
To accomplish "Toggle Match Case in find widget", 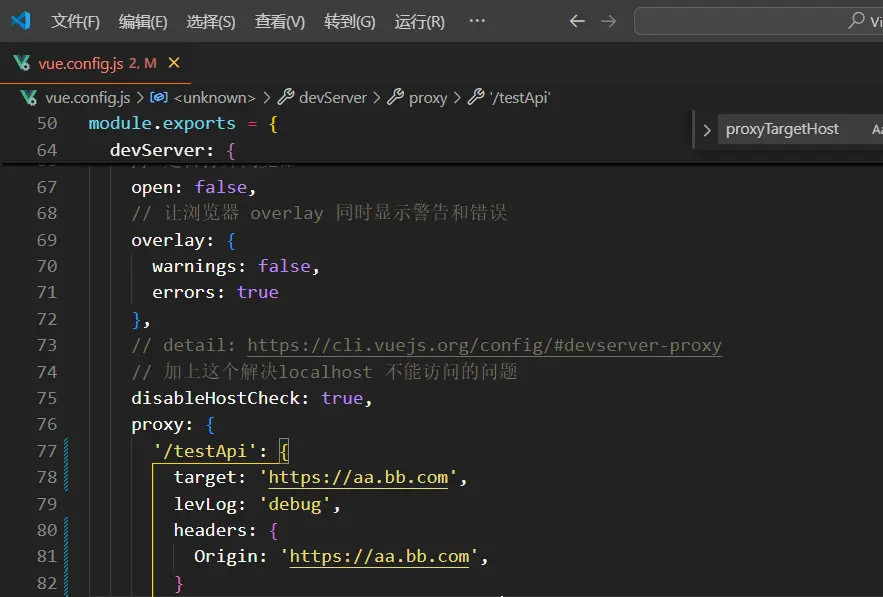I will pos(876,129).
